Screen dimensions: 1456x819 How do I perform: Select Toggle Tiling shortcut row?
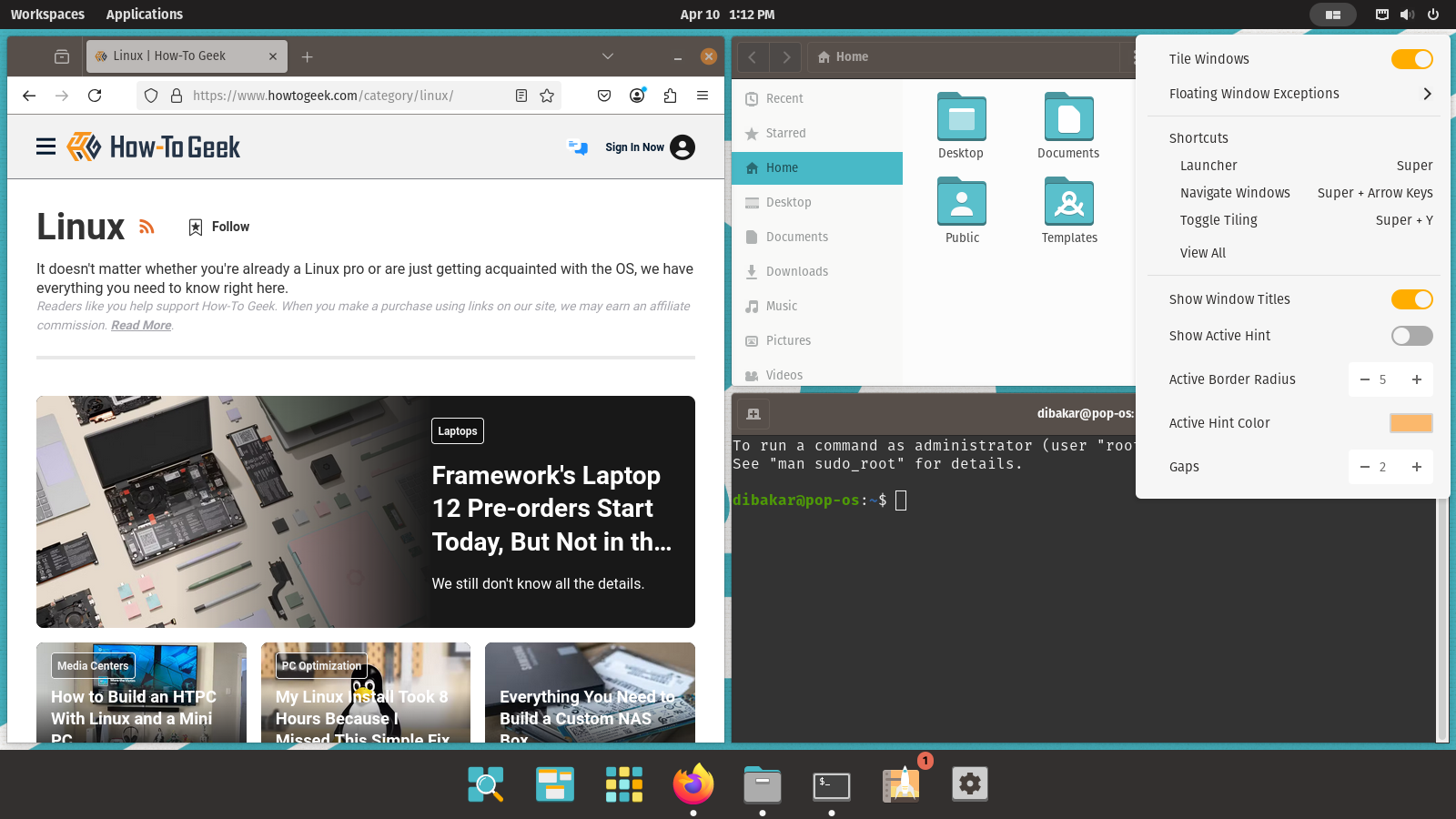pyautogui.click(x=1307, y=220)
